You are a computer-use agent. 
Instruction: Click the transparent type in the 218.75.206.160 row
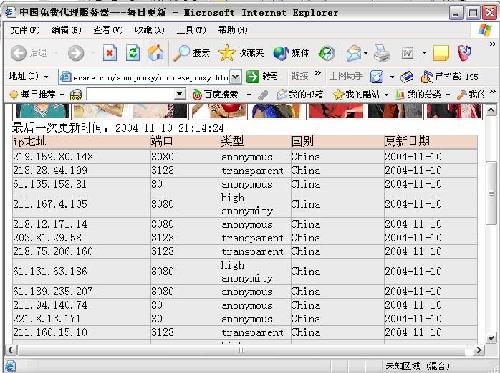pyautogui.click(x=252, y=252)
